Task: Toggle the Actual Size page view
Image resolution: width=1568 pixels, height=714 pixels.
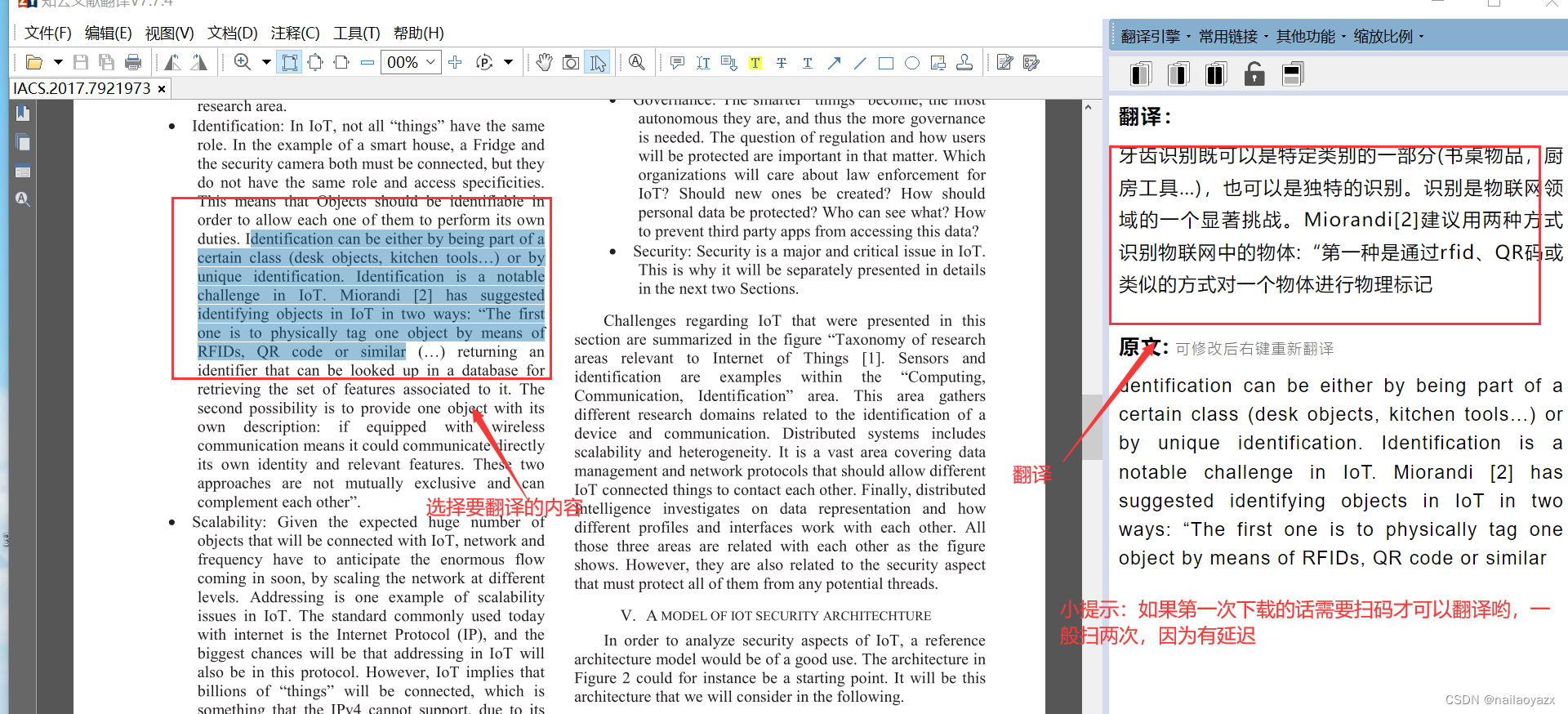Action: pyautogui.click(x=289, y=62)
